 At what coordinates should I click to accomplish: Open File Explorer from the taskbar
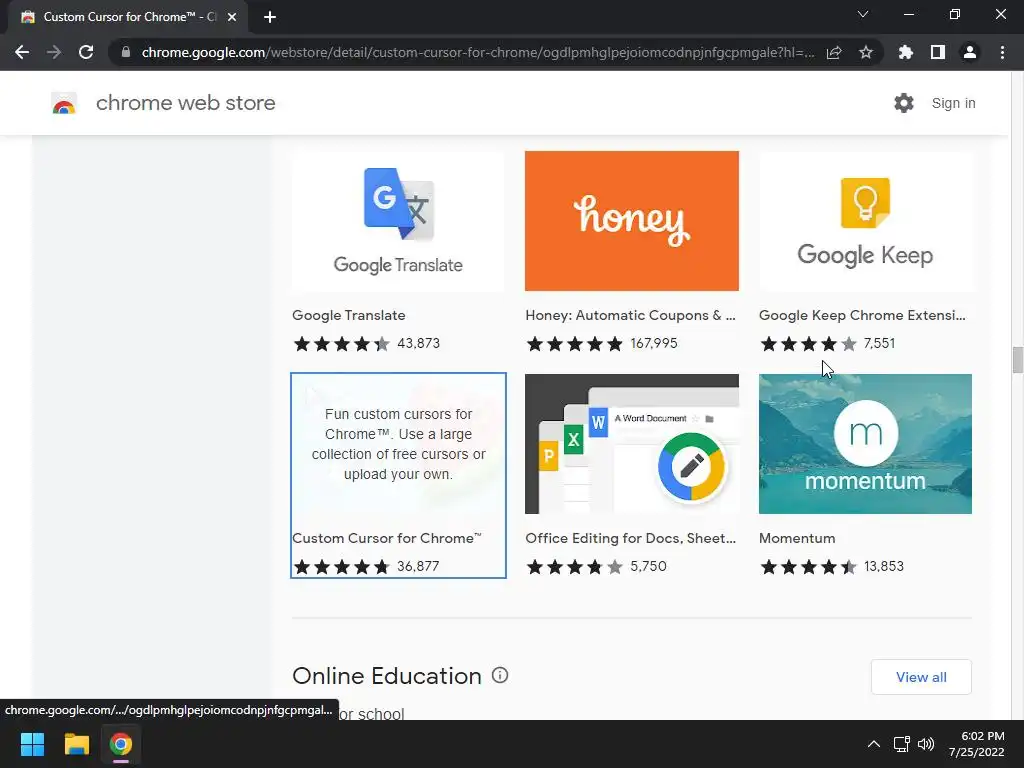tap(76, 744)
